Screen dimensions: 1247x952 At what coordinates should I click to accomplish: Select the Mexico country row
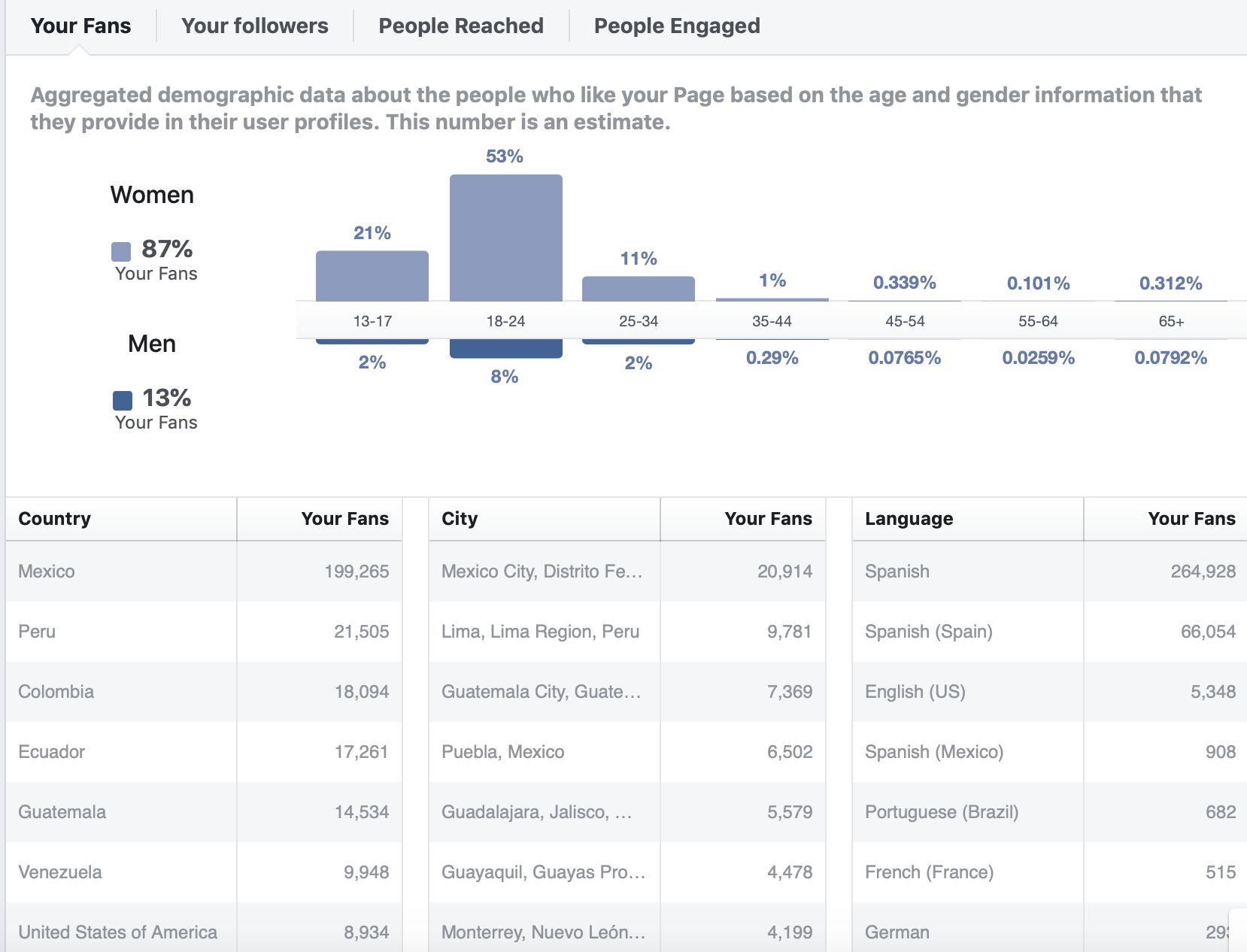tap(204, 572)
